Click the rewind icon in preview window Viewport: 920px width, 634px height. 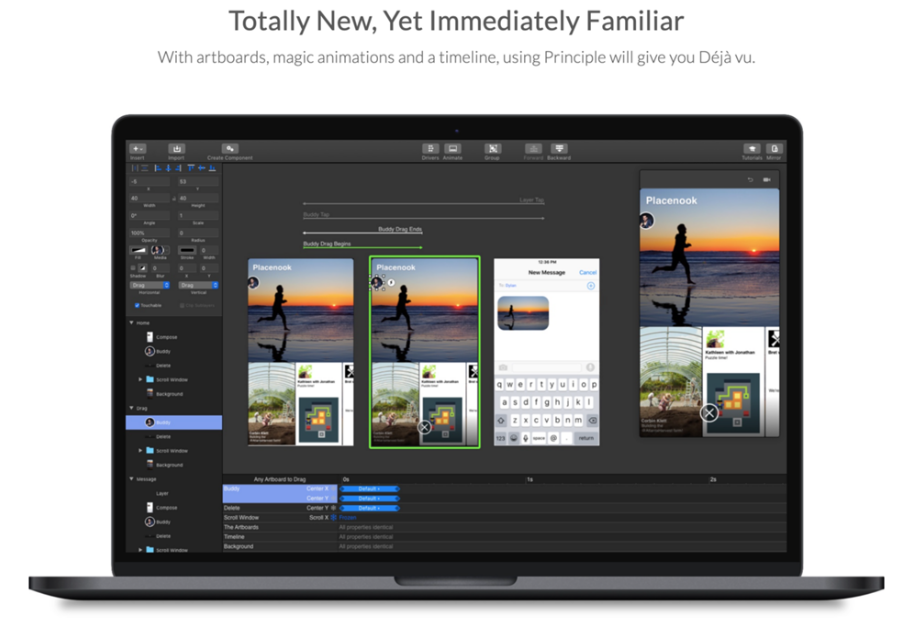tap(750, 179)
